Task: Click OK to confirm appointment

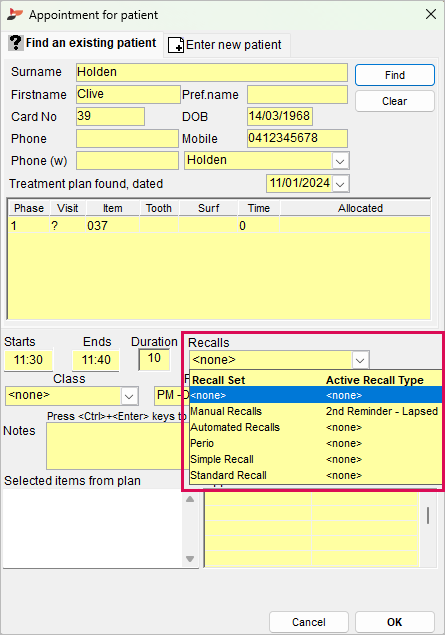Action: [x=395, y=622]
